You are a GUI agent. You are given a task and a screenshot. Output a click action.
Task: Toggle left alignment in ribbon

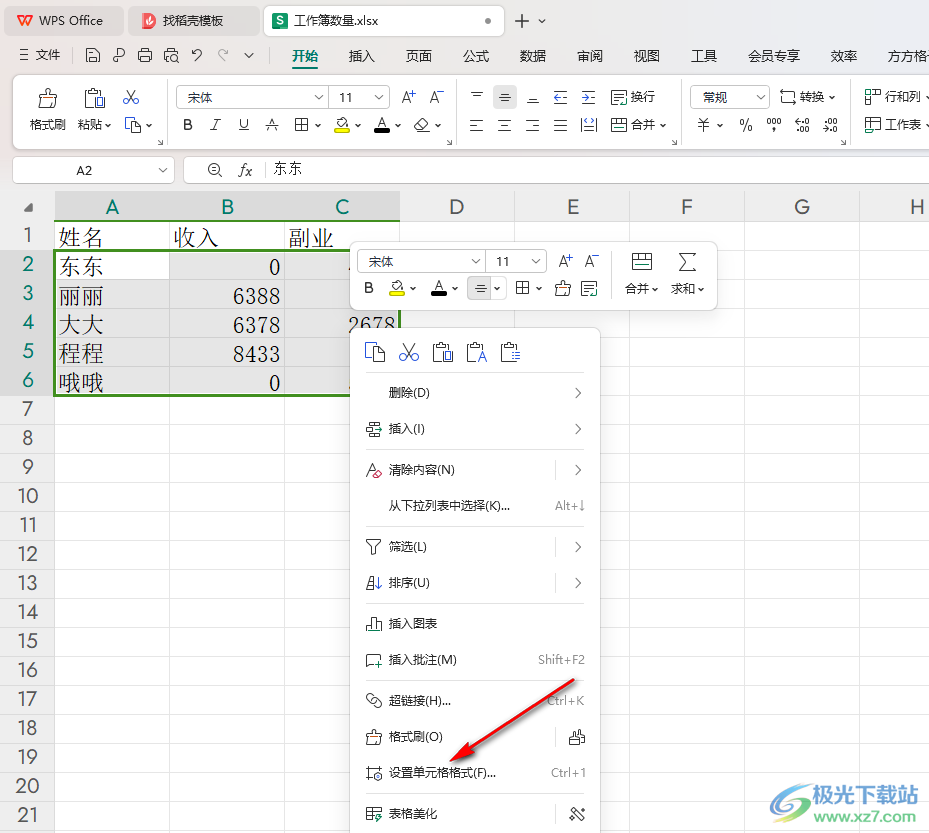pos(477,125)
